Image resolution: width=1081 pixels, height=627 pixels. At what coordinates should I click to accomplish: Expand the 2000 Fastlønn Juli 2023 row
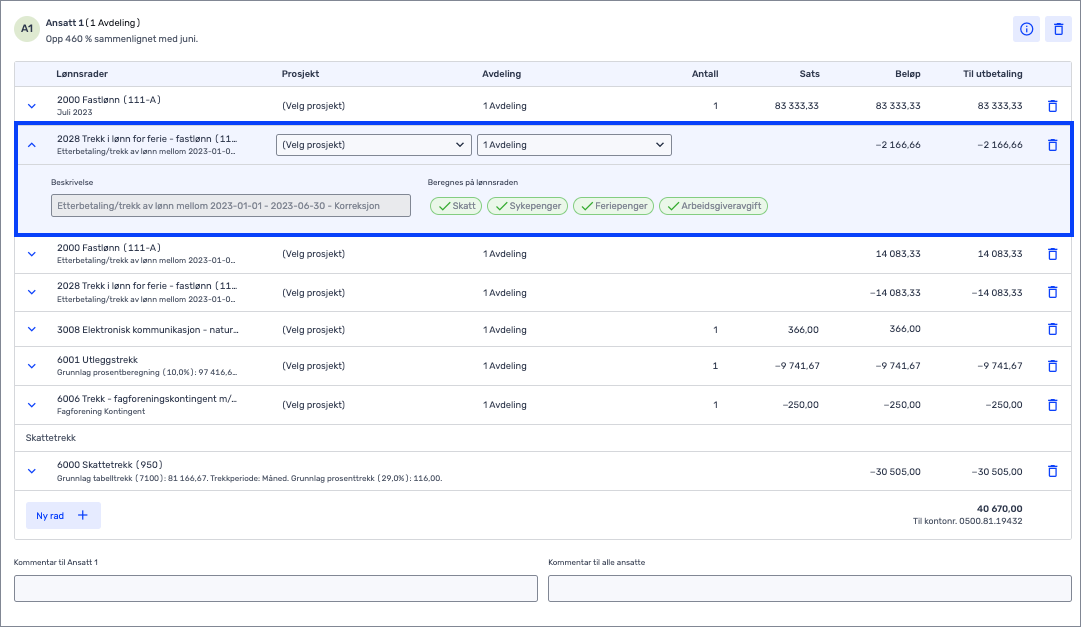click(32, 106)
